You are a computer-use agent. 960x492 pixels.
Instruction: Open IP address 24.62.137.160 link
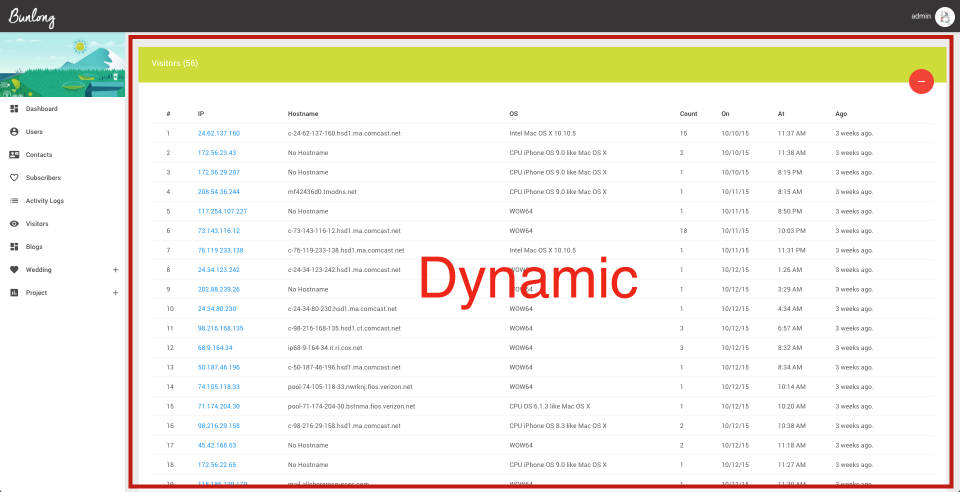218,133
